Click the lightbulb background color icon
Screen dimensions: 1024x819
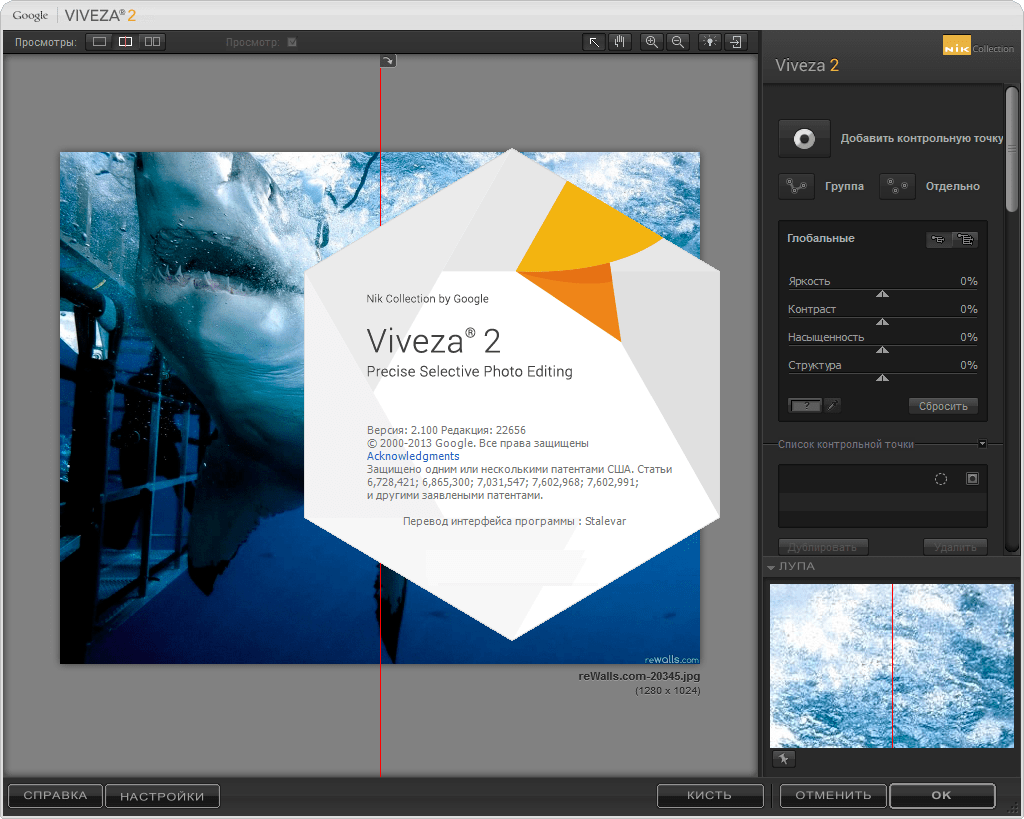[x=709, y=42]
